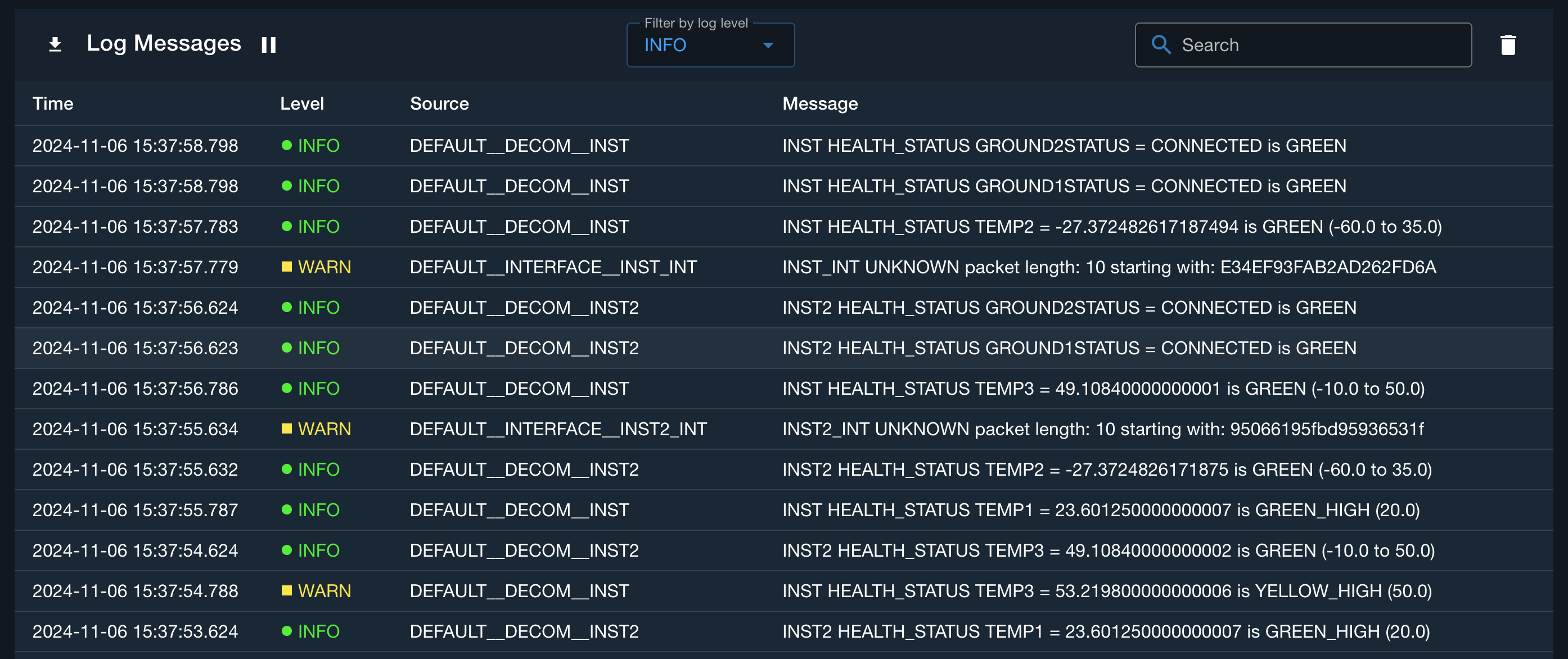Click message with packet starting E34EF93FAB2AD262FD6A
Viewport: 1568px width, 659px height.
tap(1109, 267)
